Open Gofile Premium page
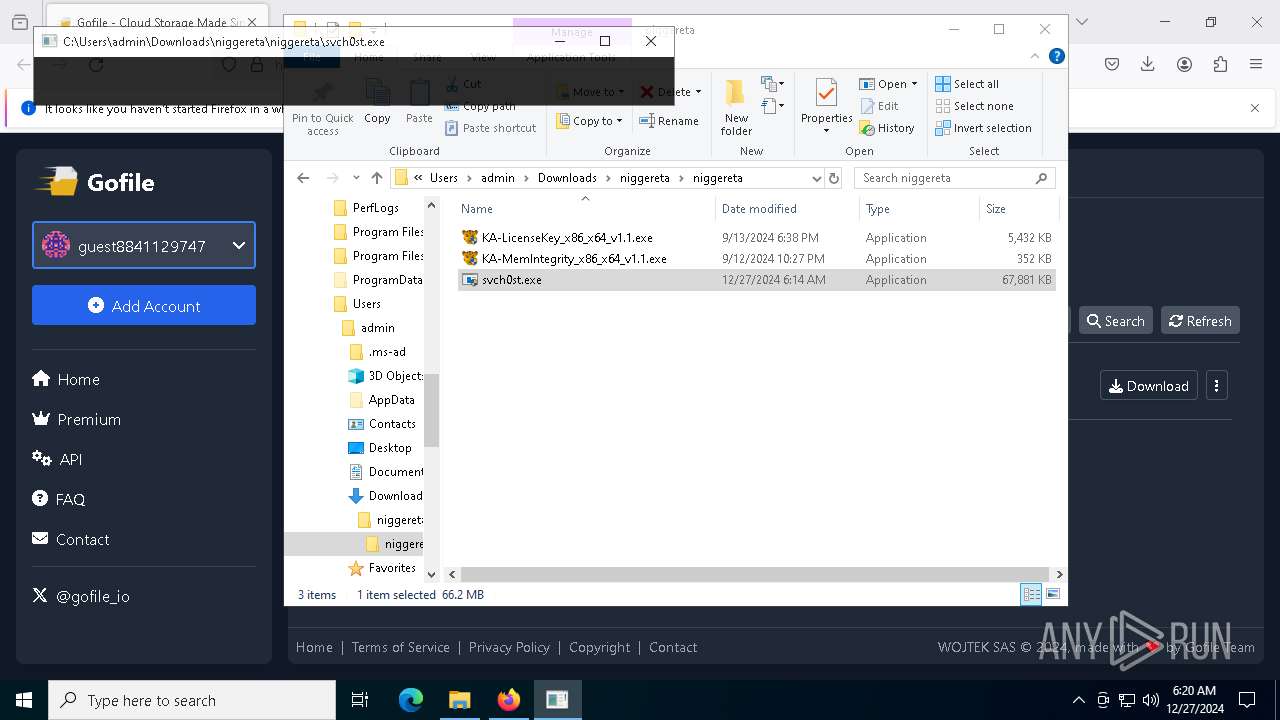Image resolution: width=1280 pixels, height=720 pixels. point(77,419)
